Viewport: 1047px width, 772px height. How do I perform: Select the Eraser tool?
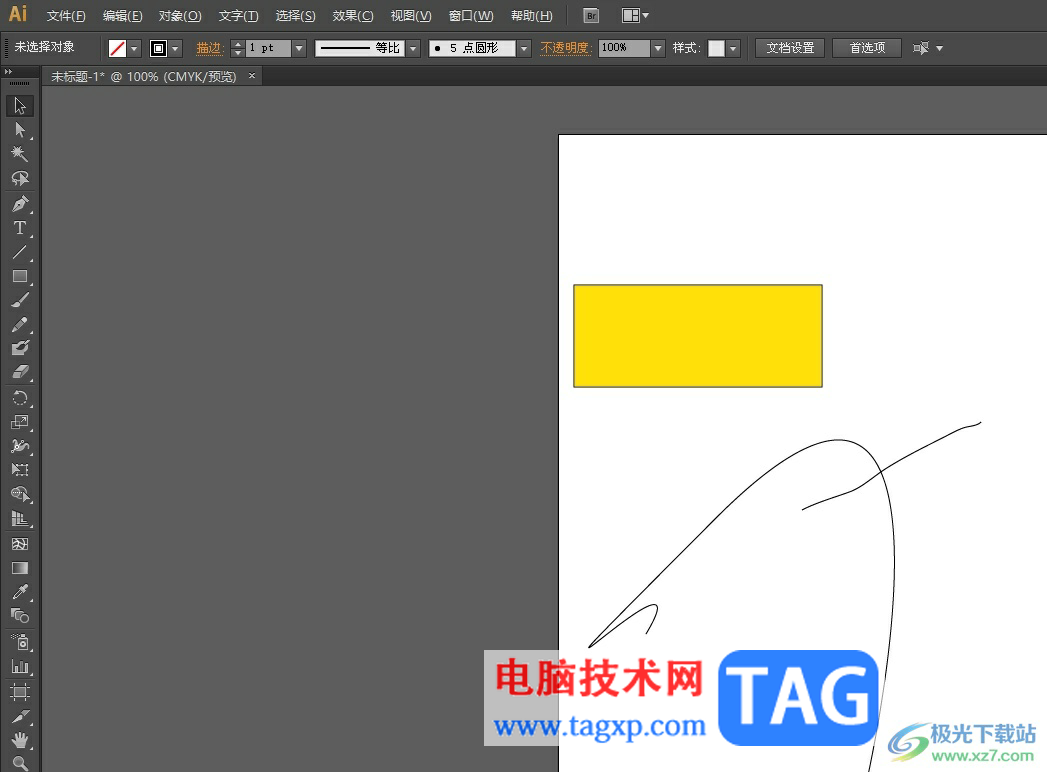pyautogui.click(x=20, y=372)
